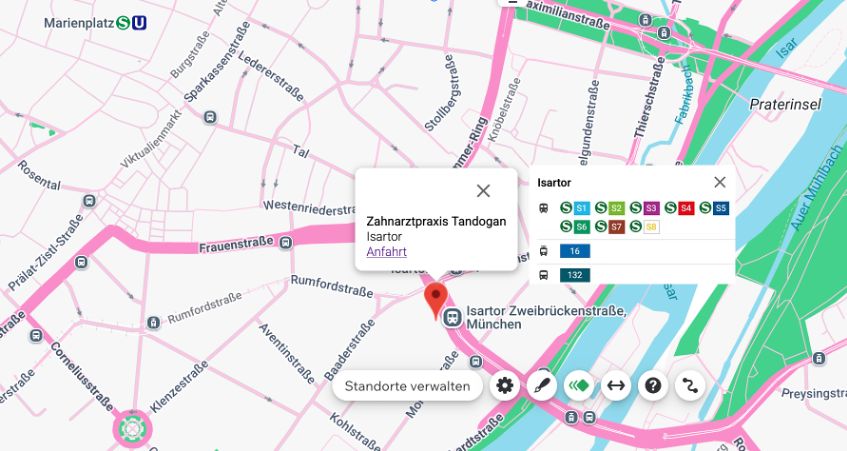Image resolution: width=847 pixels, height=451 pixels.
Task: Click transit stop near Sparkassenstraße label
Action: pyautogui.click(x=210, y=117)
